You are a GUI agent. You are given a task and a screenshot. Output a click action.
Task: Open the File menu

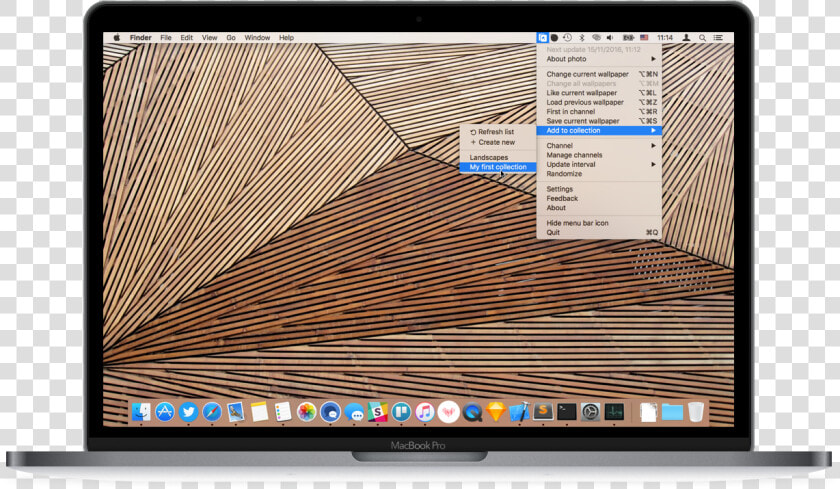click(166, 37)
